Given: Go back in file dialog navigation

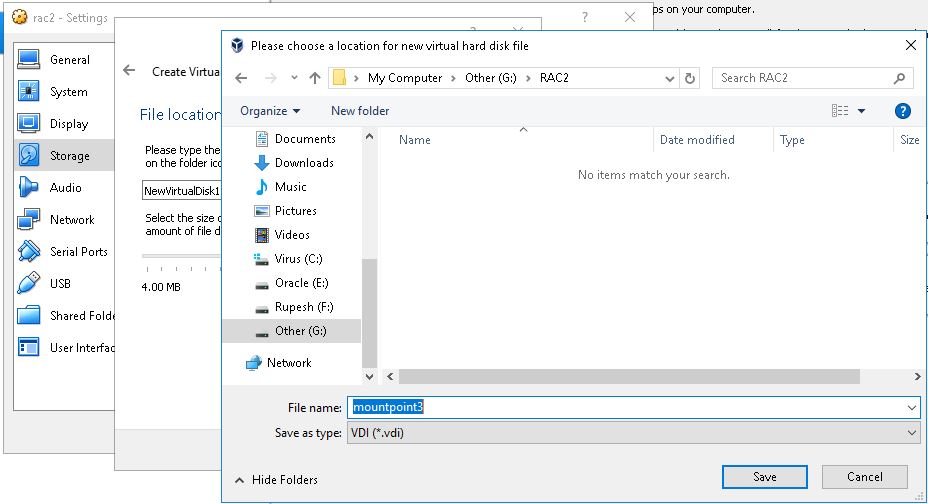Looking at the screenshot, I should pyautogui.click(x=241, y=78).
